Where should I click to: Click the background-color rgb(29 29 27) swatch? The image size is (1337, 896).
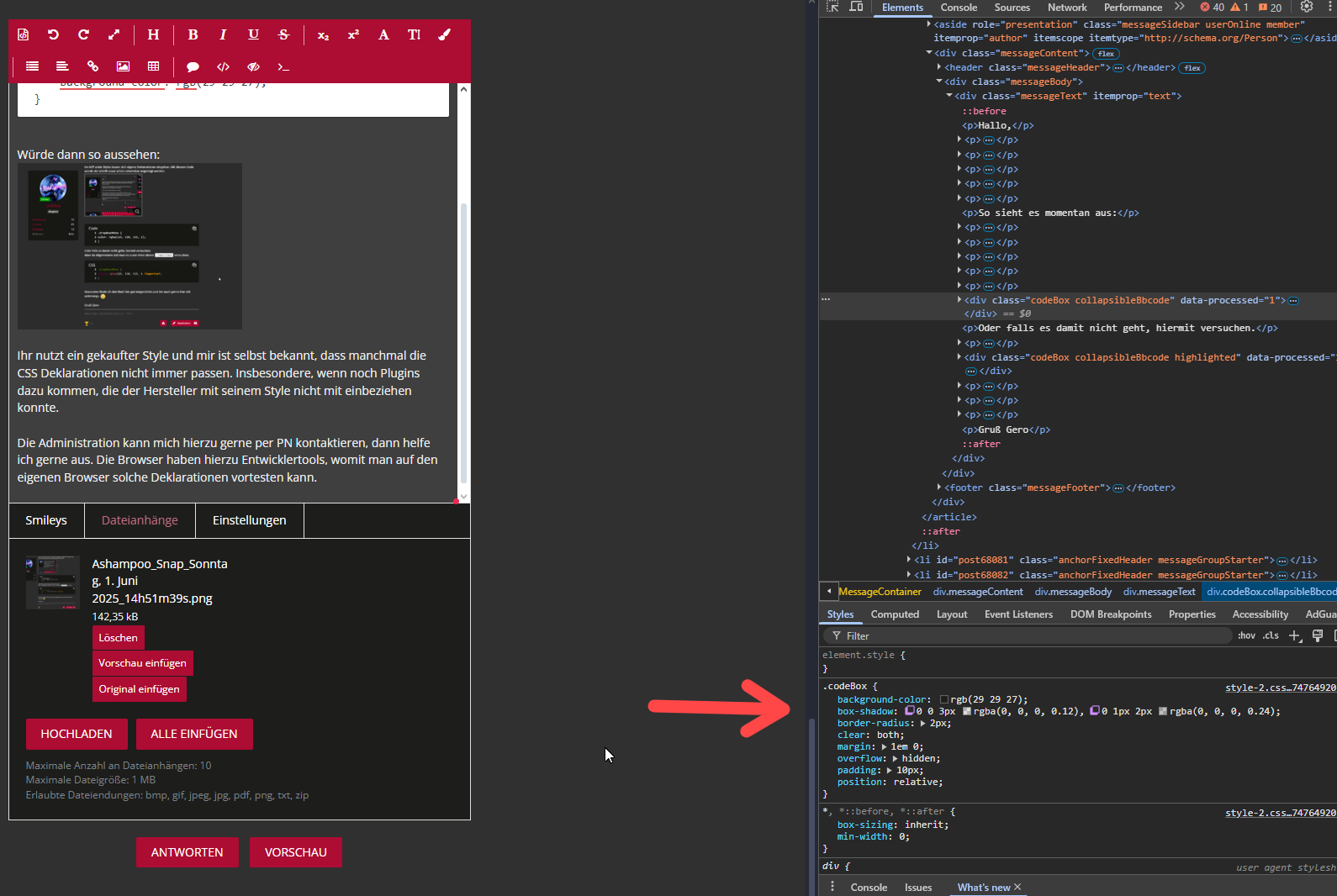coord(944,699)
